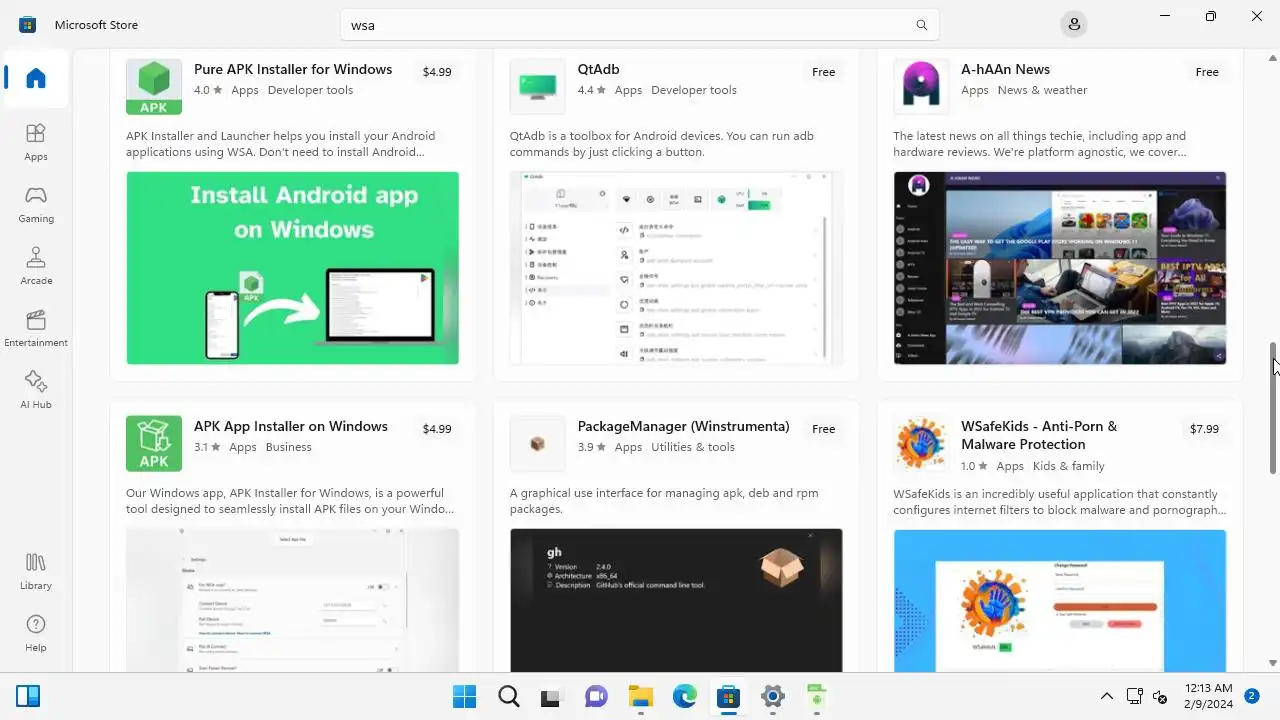Screen dimensions: 1280x720
Task: Open Settings from the taskbar
Action: 772,696
